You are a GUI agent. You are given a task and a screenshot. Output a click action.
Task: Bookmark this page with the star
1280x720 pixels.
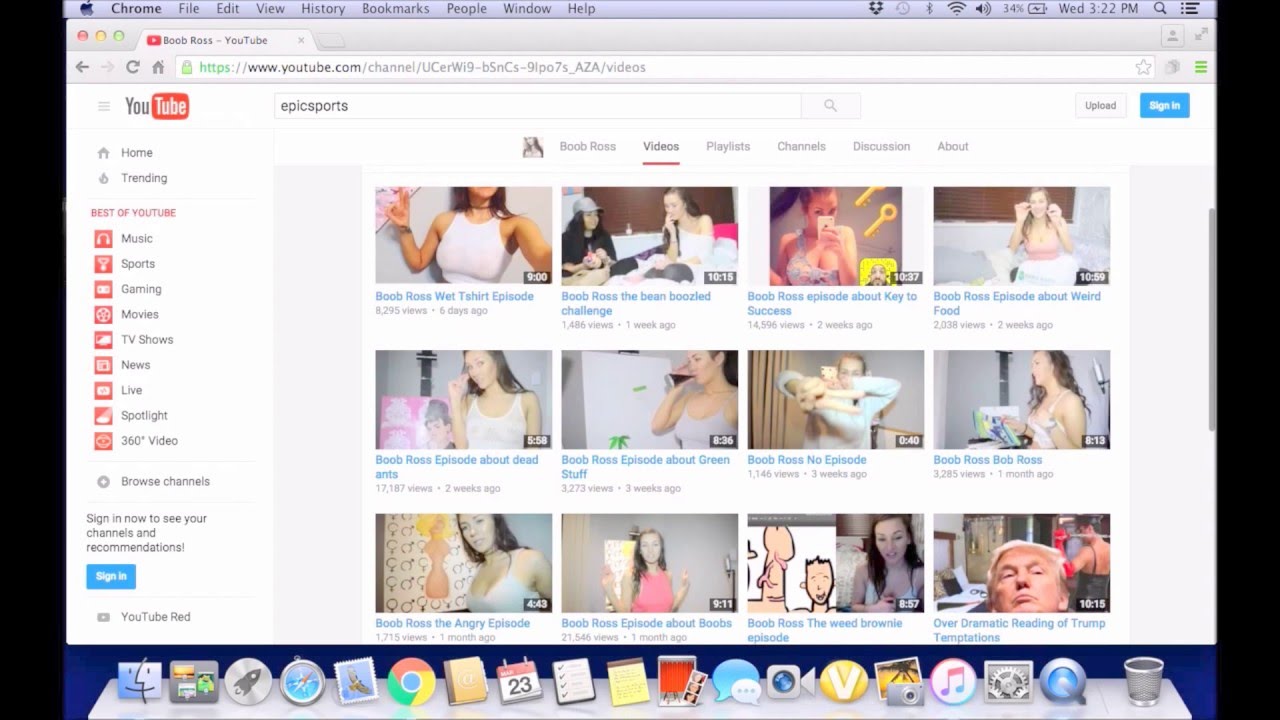[x=1143, y=67]
